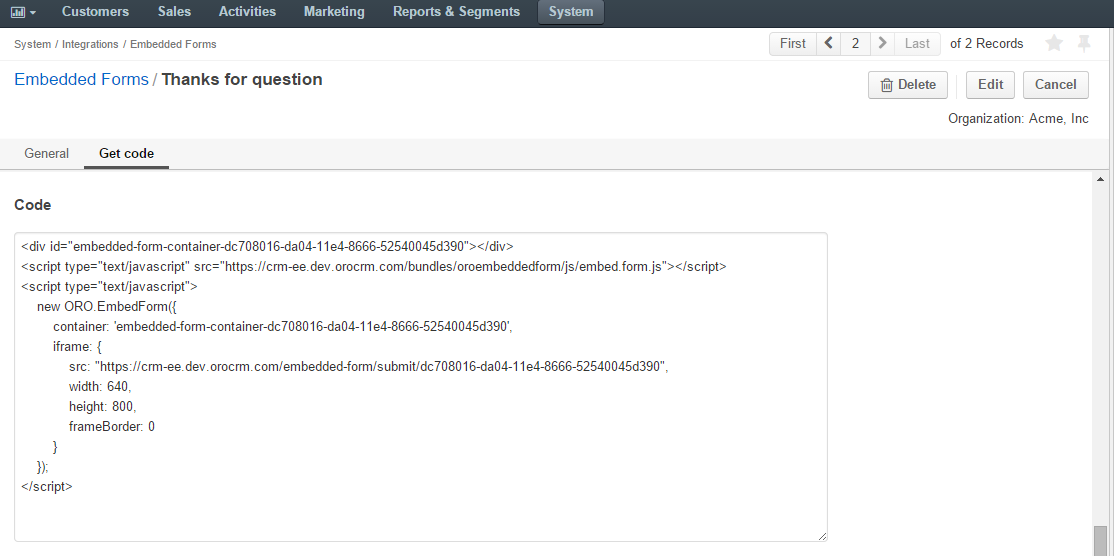The height and width of the screenshot is (556, 1114).
Task: Open the Activities menu
Action: [x=247, y=12]
